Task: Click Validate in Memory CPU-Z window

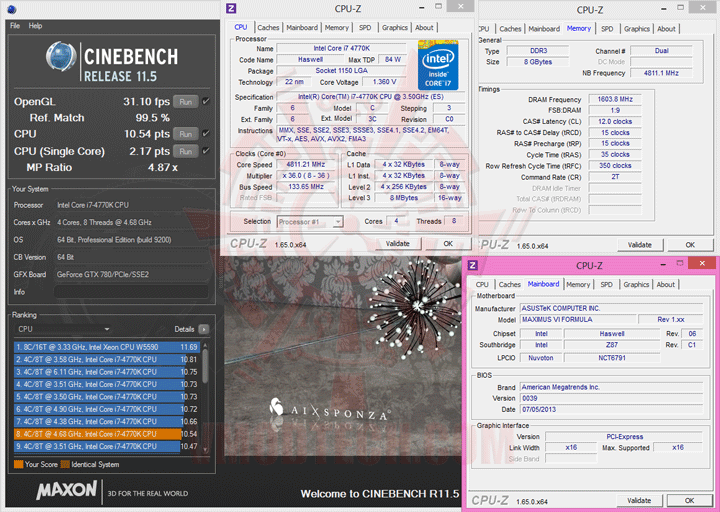Action: coord(640,245)
